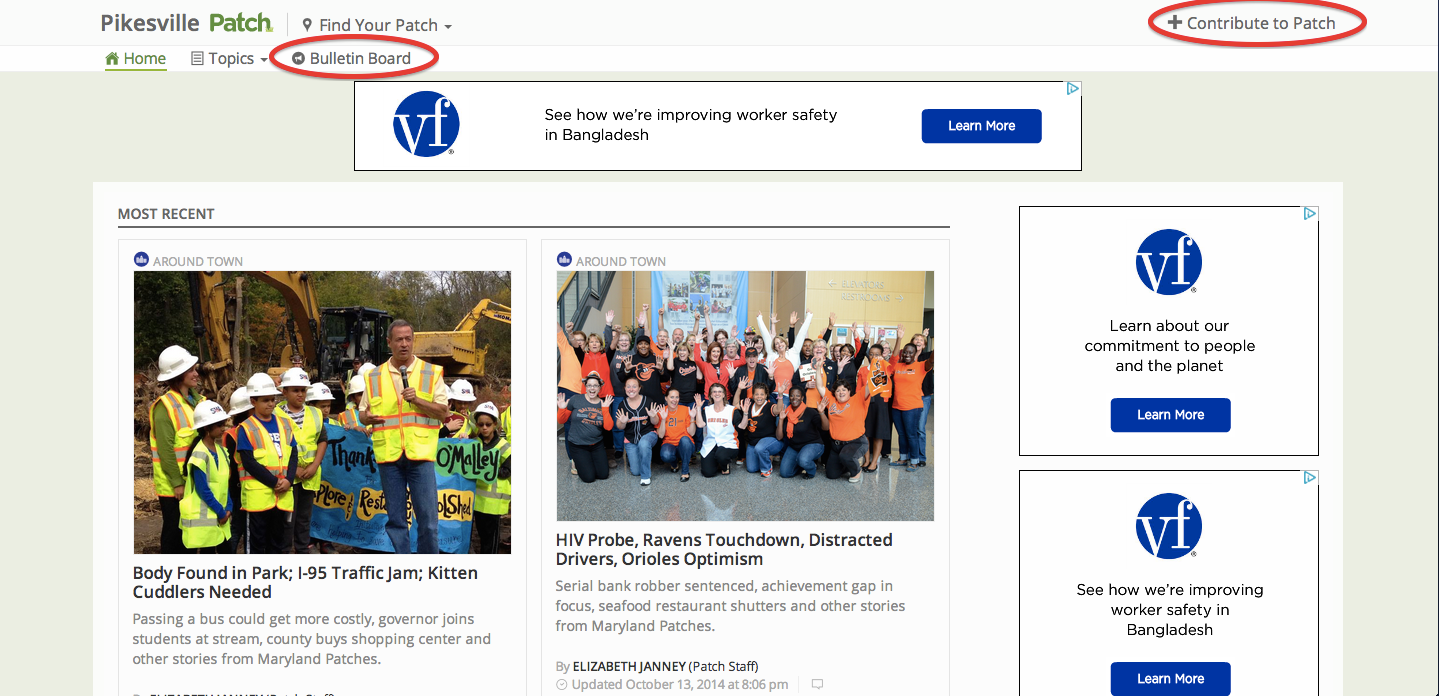This screenshot has width=1439, height=696.
Task: Click Around Town icon above the HIV Probe article
Action: (564, 260)
